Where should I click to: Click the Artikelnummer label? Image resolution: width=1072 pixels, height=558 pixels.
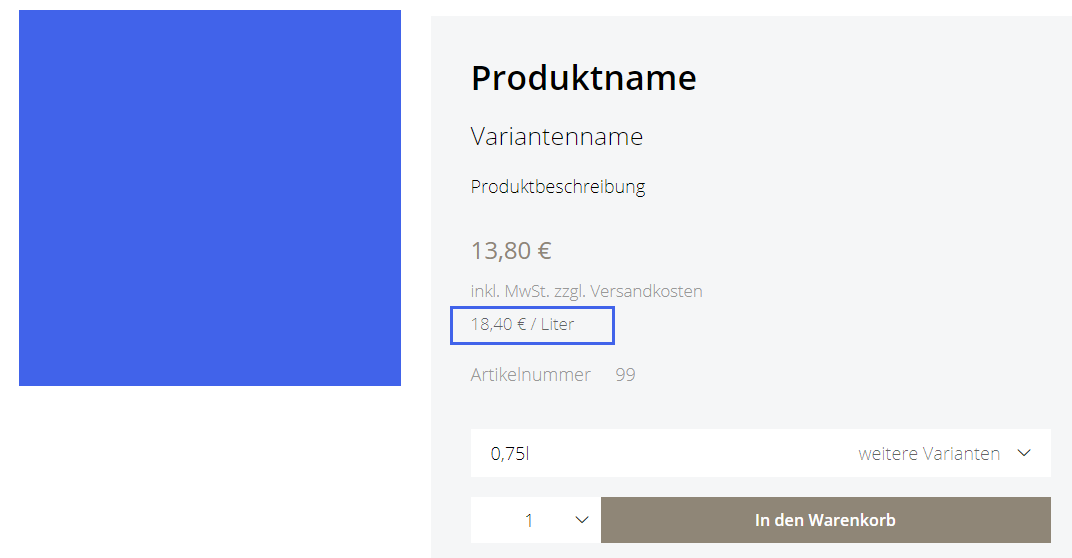coord(531,375)
